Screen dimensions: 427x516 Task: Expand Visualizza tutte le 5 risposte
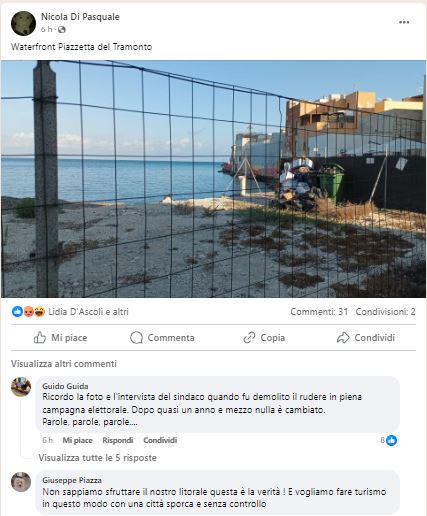click(x=97, y=458)
